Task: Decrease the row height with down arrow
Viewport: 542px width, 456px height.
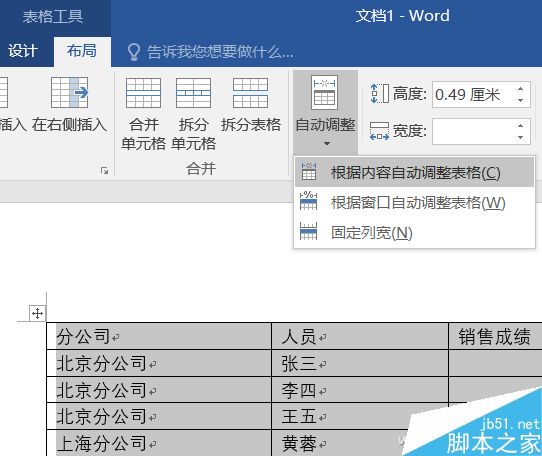Action: tap(521, 100)
